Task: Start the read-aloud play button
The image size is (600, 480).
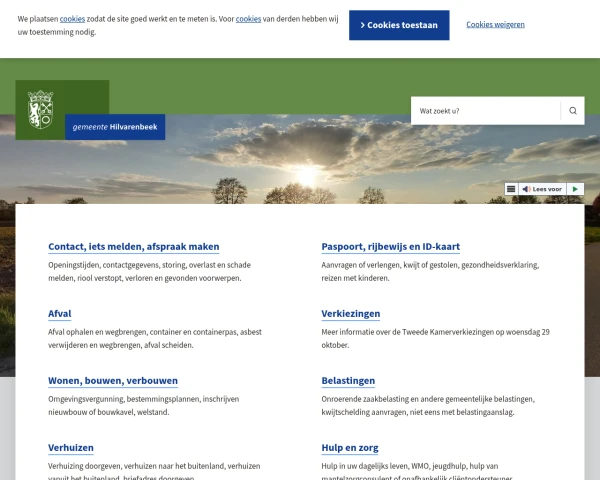Action: click(575, 189)
